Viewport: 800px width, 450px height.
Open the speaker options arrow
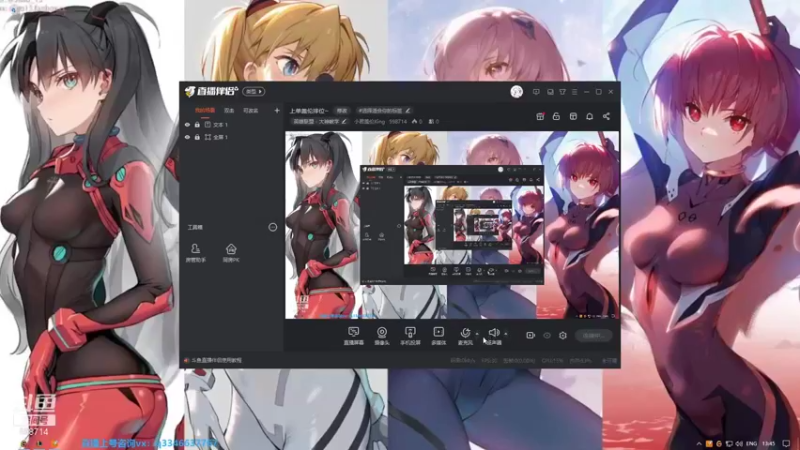click(506, 334)
